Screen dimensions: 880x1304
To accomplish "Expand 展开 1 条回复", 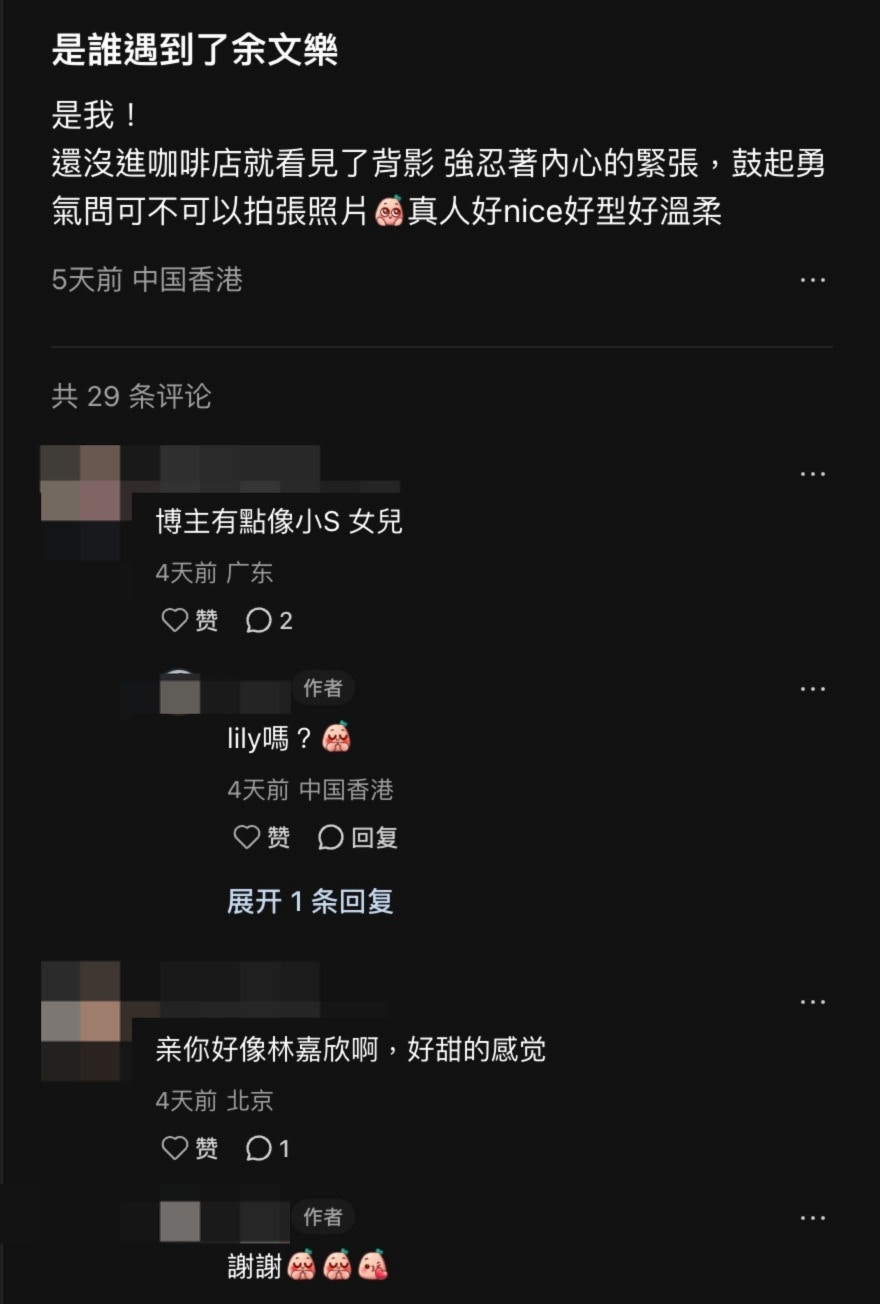I will point(310,901).
